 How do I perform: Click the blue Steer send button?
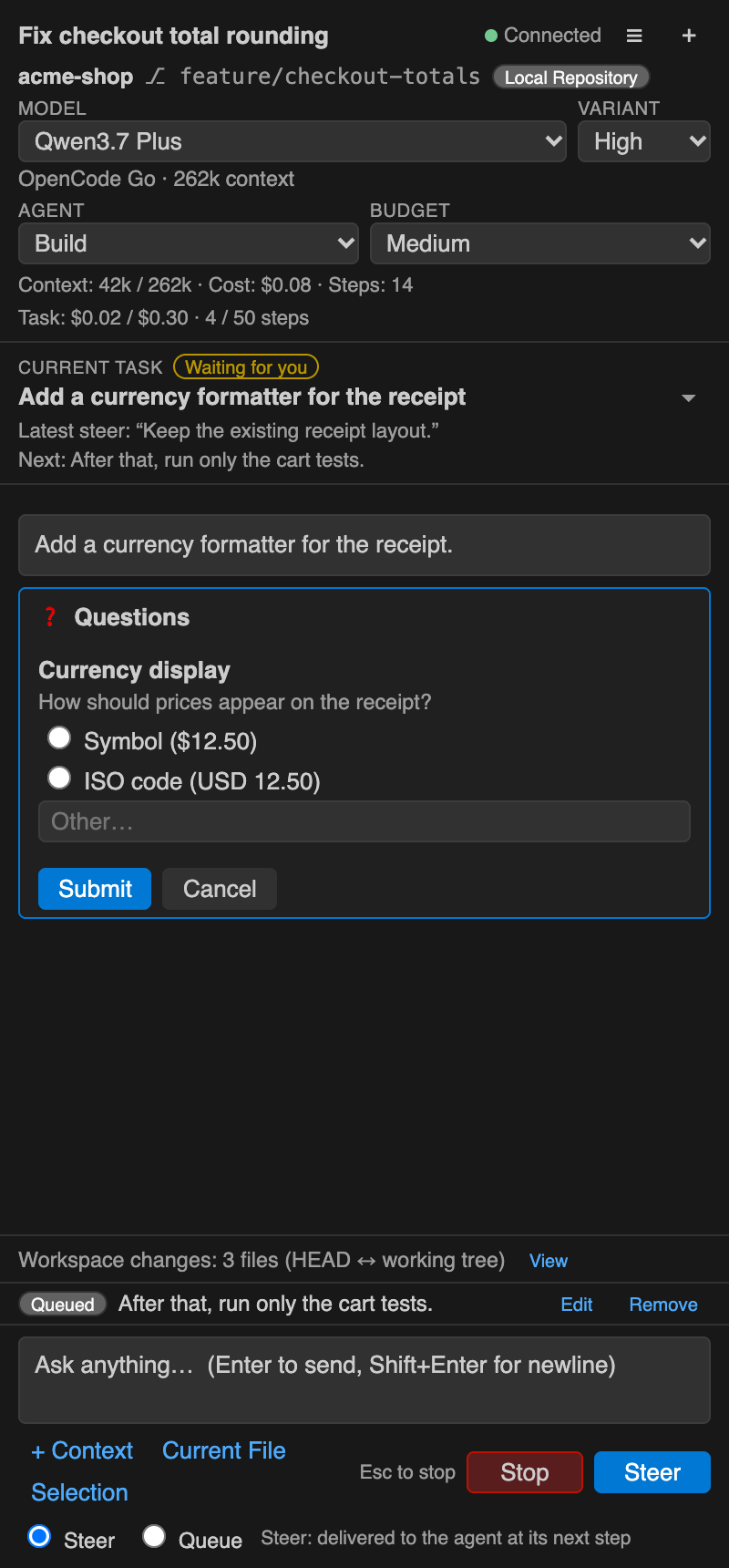652,1472
